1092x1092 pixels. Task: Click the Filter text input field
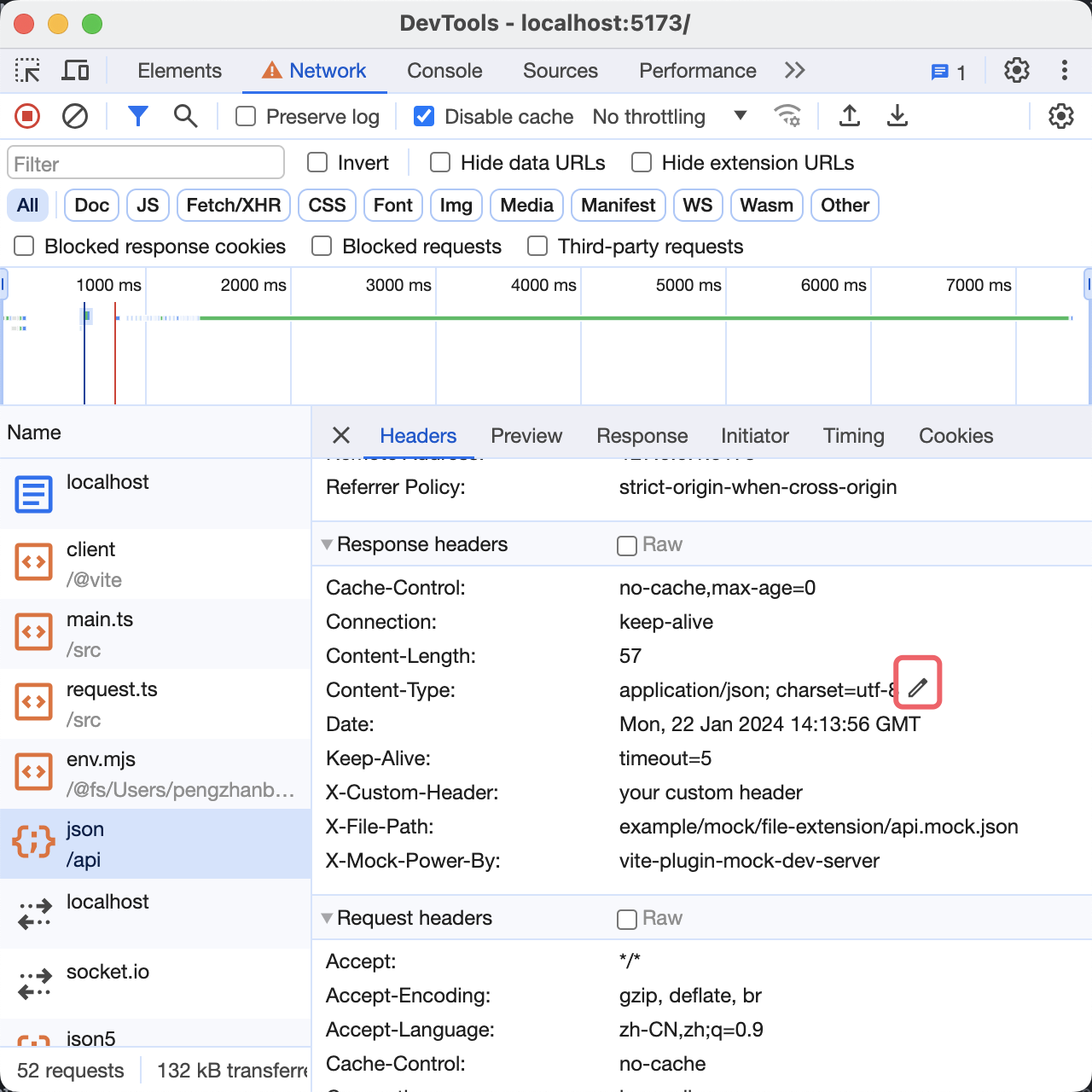pos(146,164)
